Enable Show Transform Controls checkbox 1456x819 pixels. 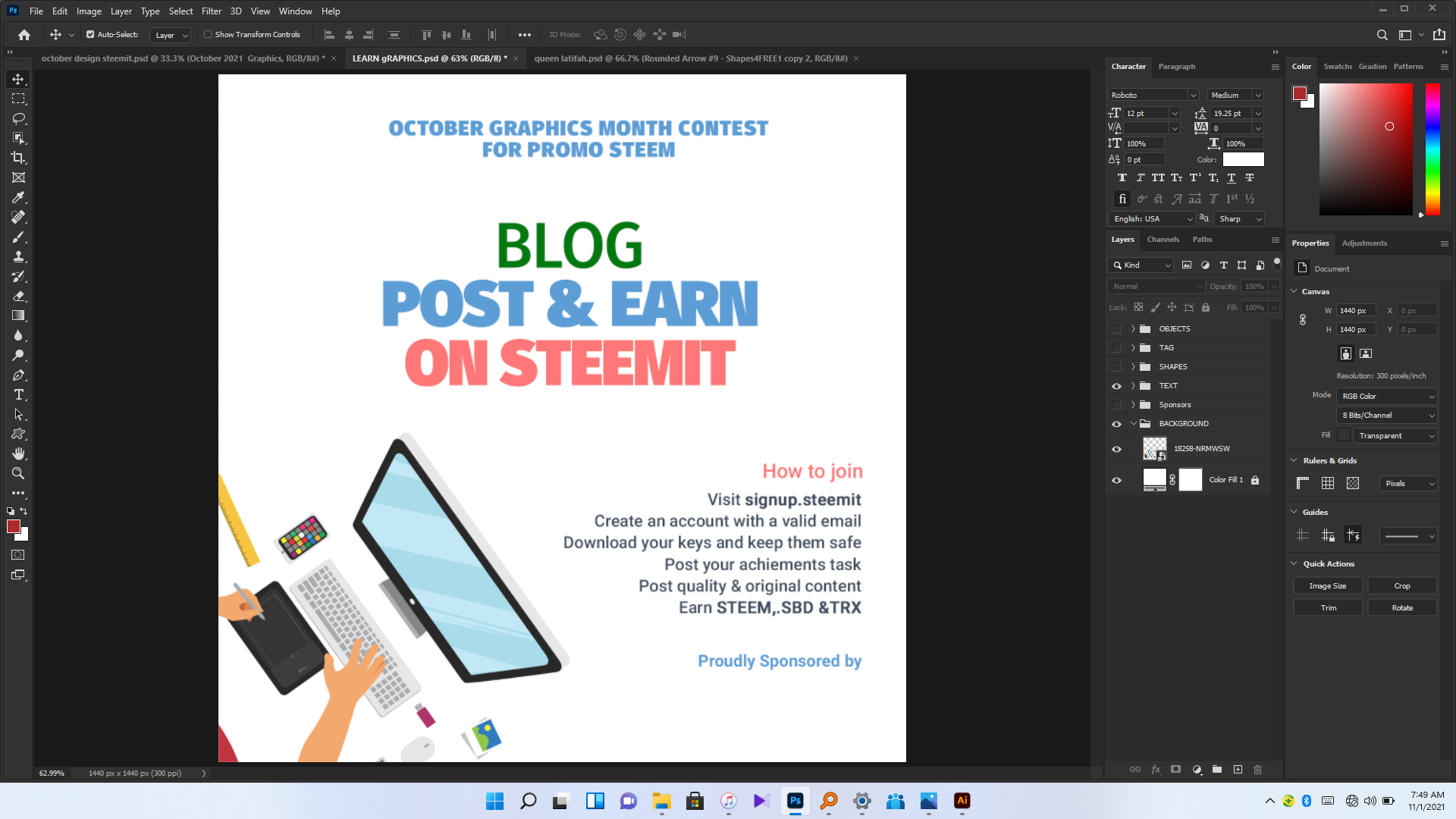coord(208,35)
